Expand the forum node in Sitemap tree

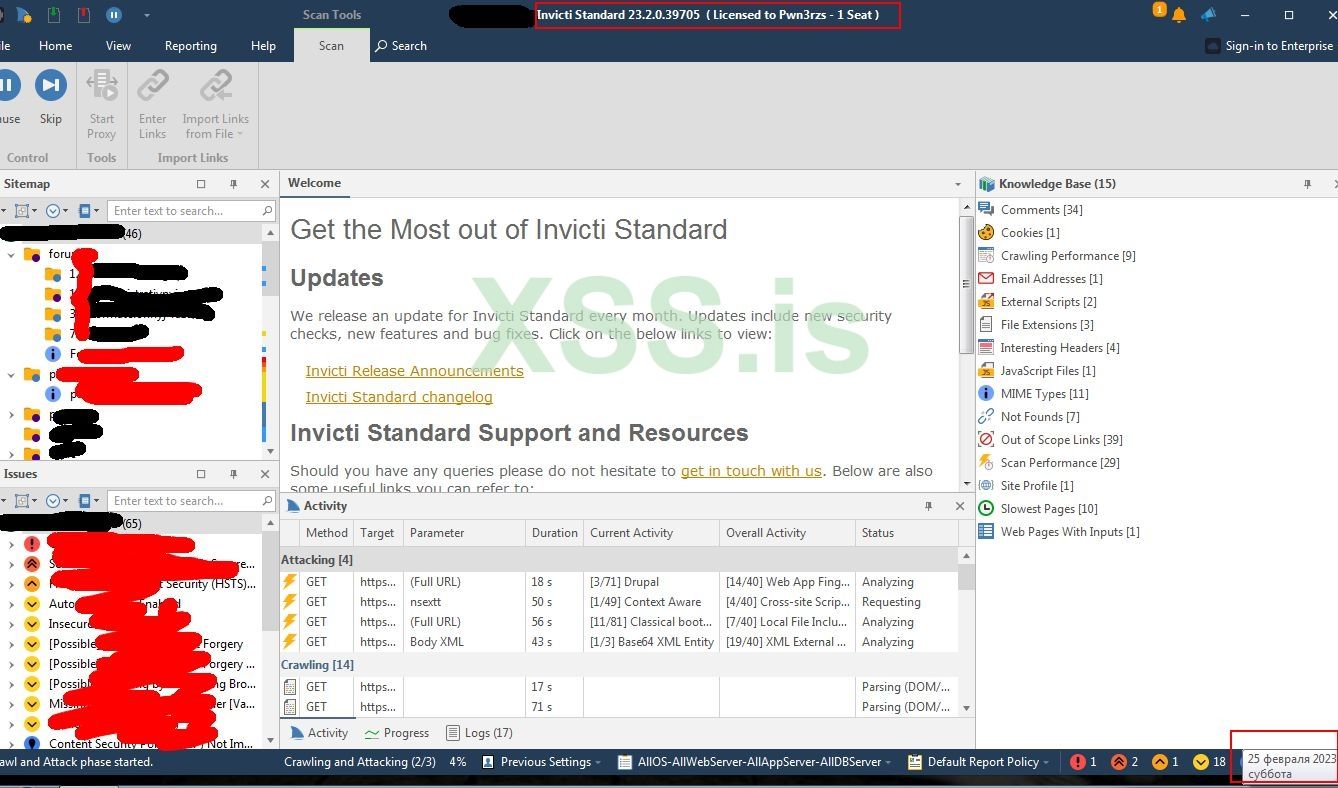pos(11,255)
